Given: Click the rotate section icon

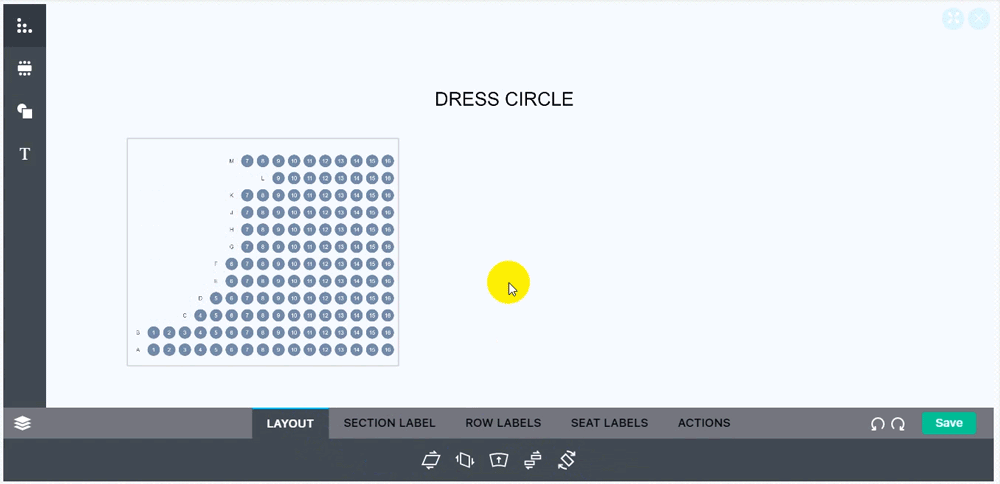Looking at the screenshot, I should 566,460.
